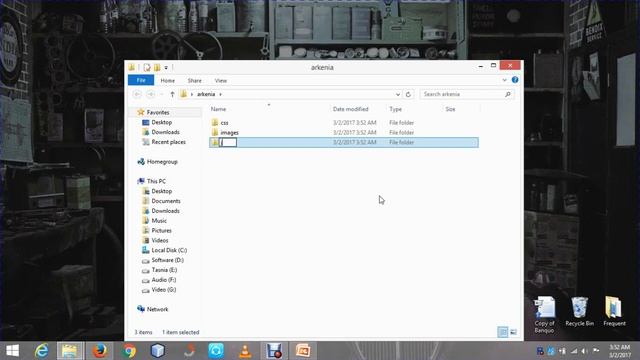Open Desktop under This PC
The height and width of the screenshot is (360, 640).
click(x=161, y=191)
